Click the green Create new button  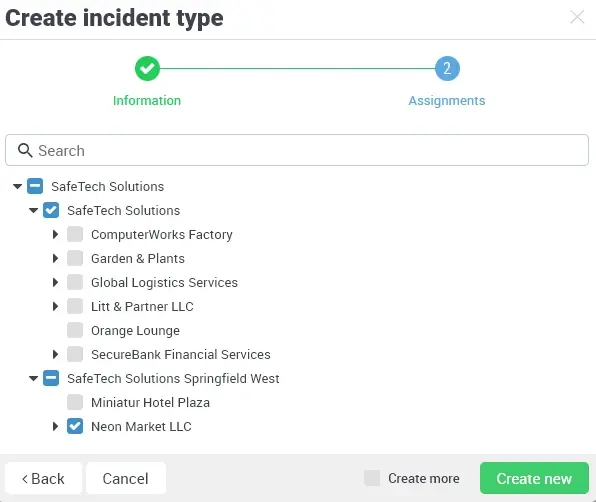coord(534,478)
